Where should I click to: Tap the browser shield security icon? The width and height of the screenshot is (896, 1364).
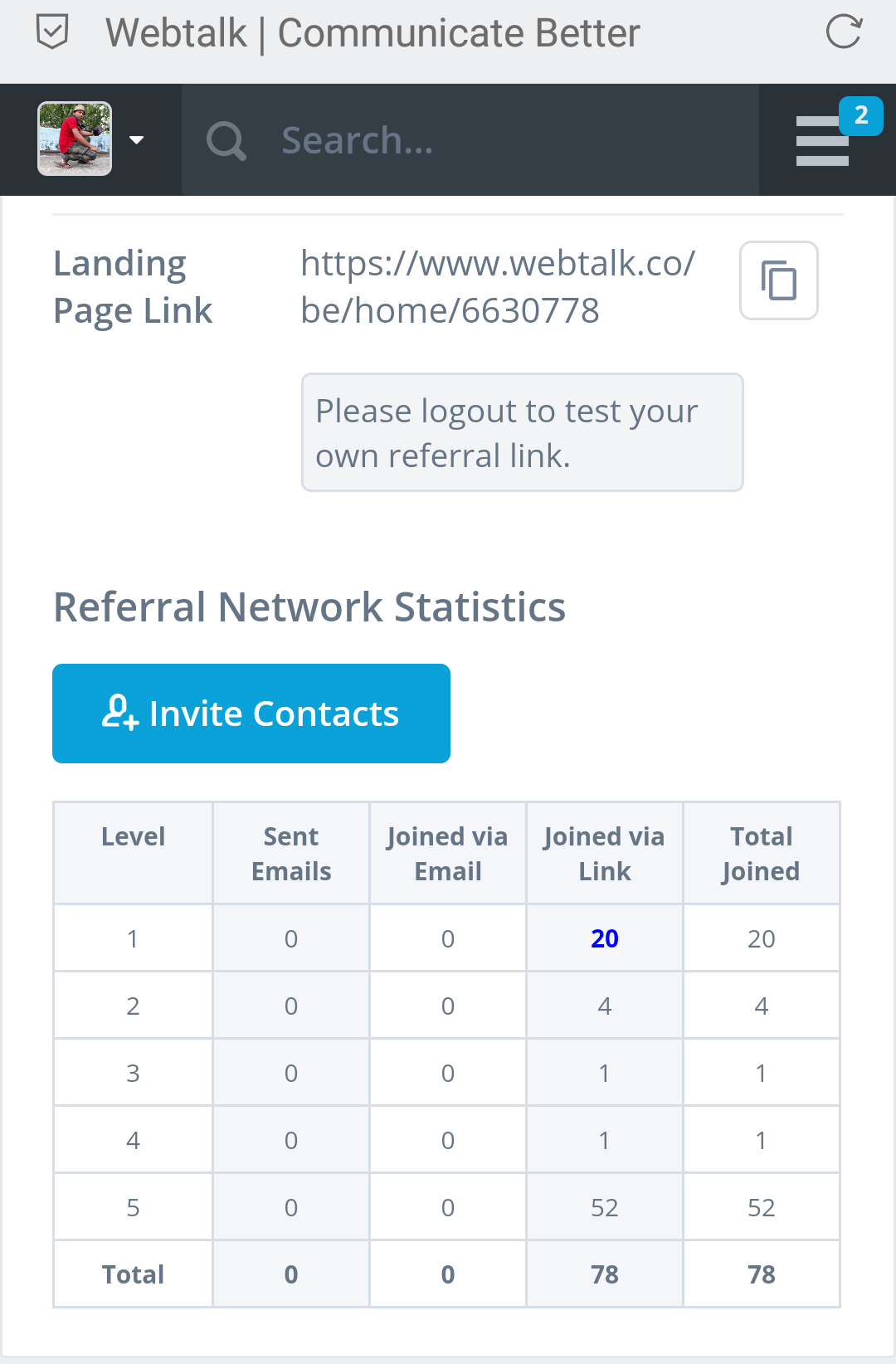pos(52,33)
